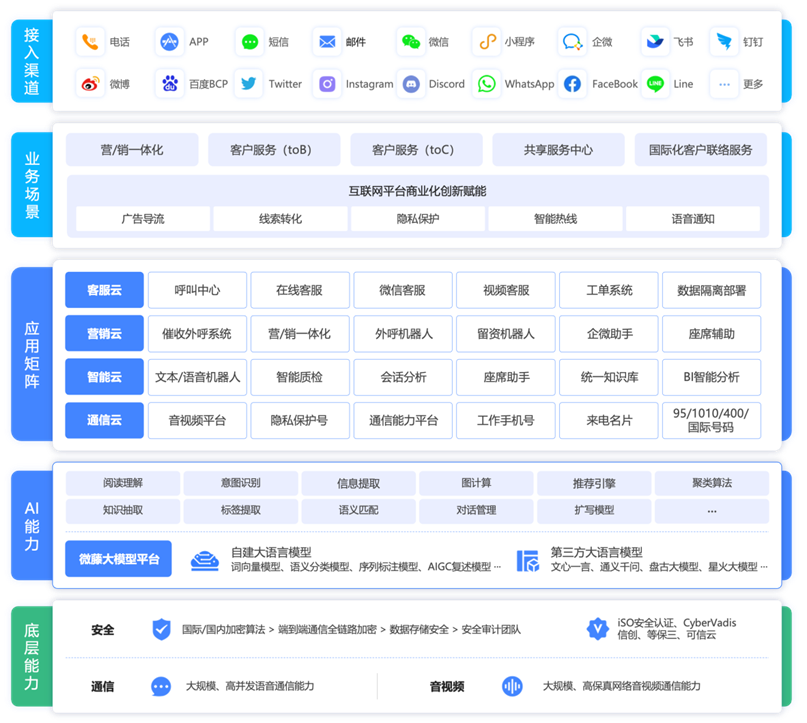
Task: Select the 线索转化 cell
Action: click(x=280, y=219)
